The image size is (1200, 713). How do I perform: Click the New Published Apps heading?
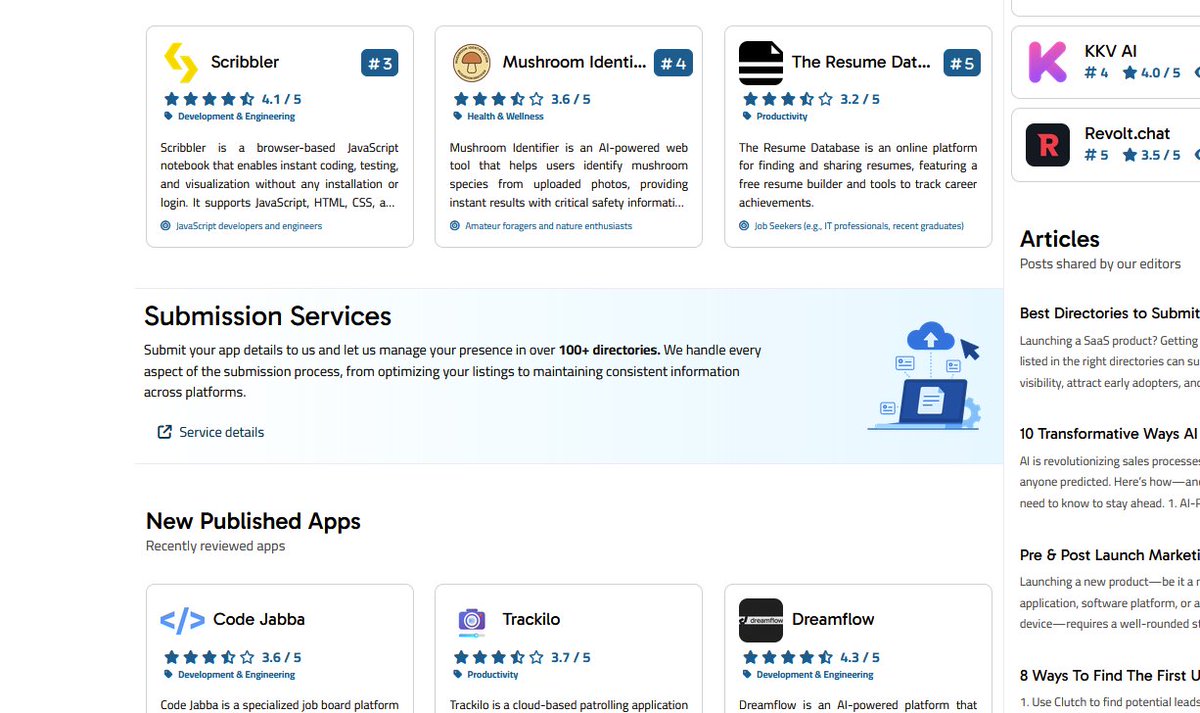coord(253,521)
